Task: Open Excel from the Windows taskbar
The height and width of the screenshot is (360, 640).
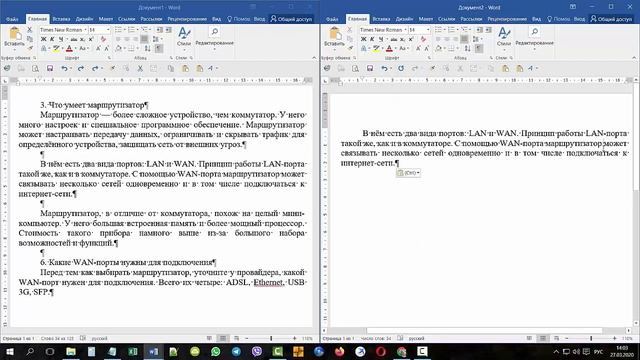Action: (133, 351)
